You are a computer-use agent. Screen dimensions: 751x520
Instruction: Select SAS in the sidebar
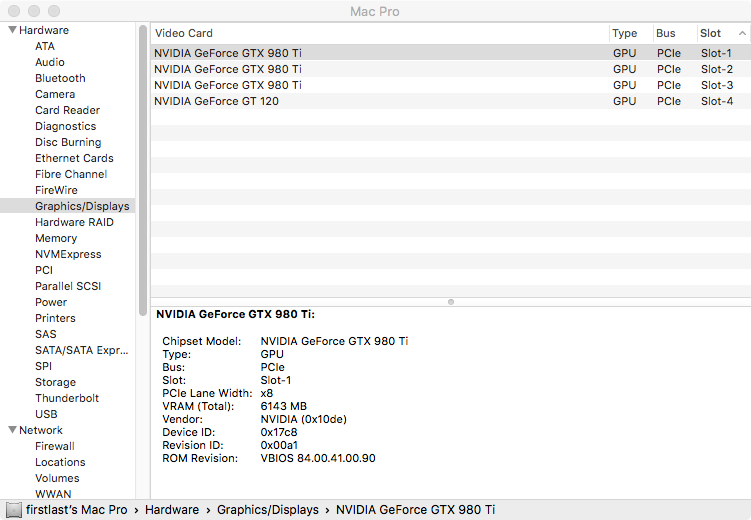[46, 334]
